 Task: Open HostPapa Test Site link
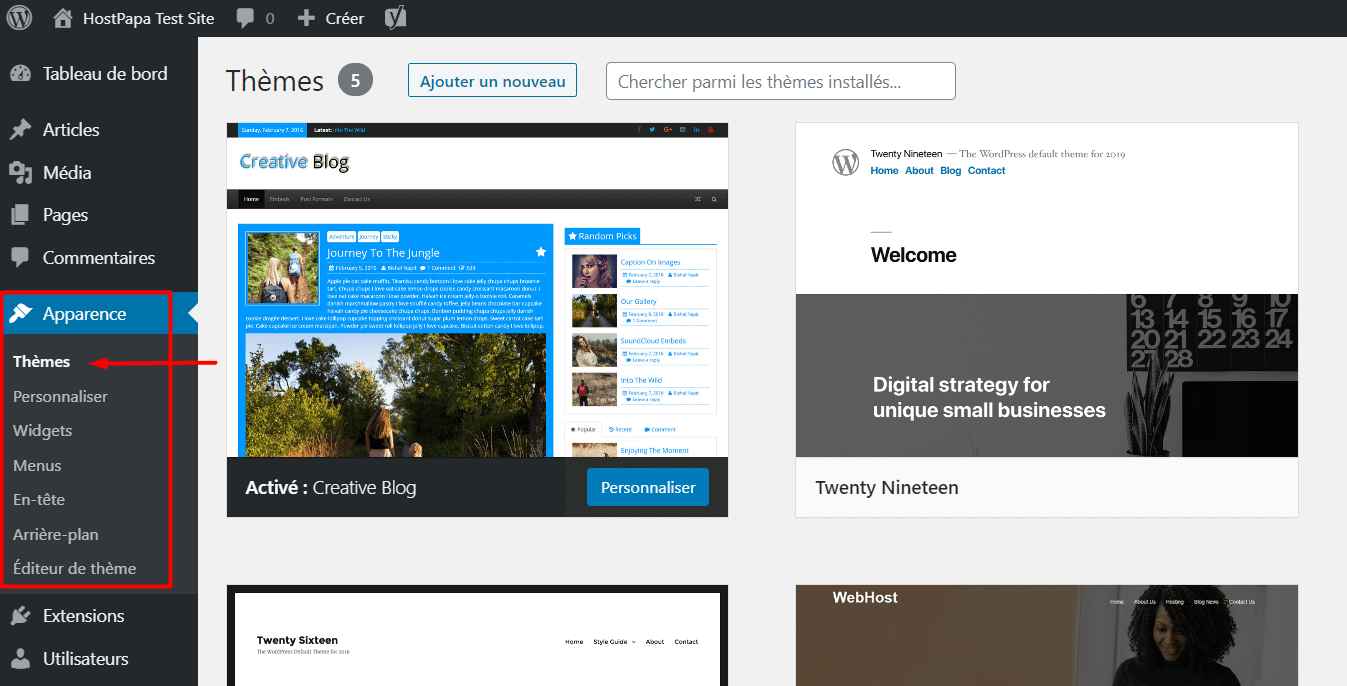point(148,18)
